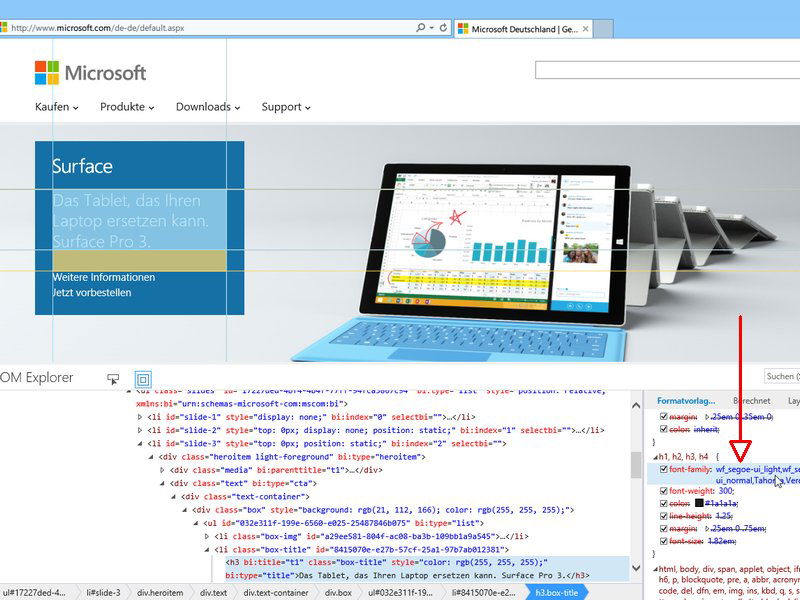This screenshot has height=600, width=800.
Task: Open the Jetzt vorbestellen link
Action: [92, 293]
